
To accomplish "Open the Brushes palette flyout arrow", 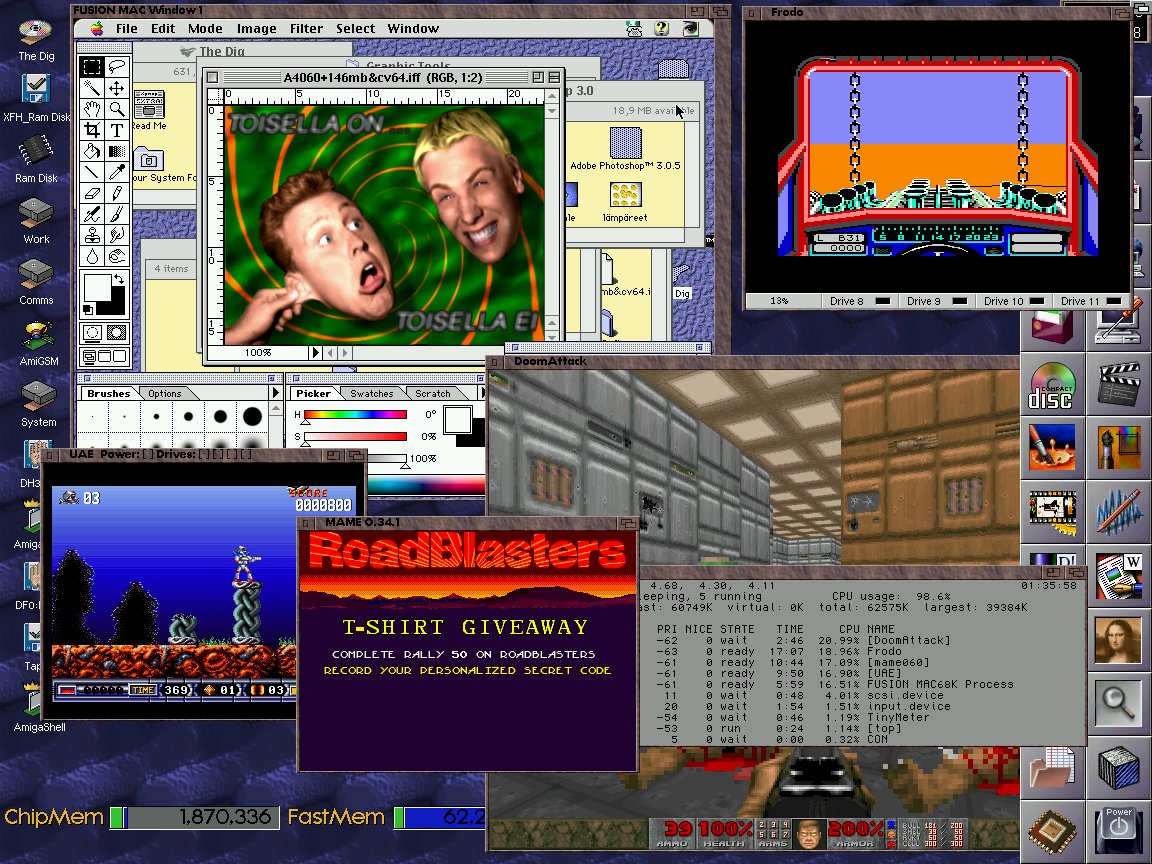I will coord(276,393).
